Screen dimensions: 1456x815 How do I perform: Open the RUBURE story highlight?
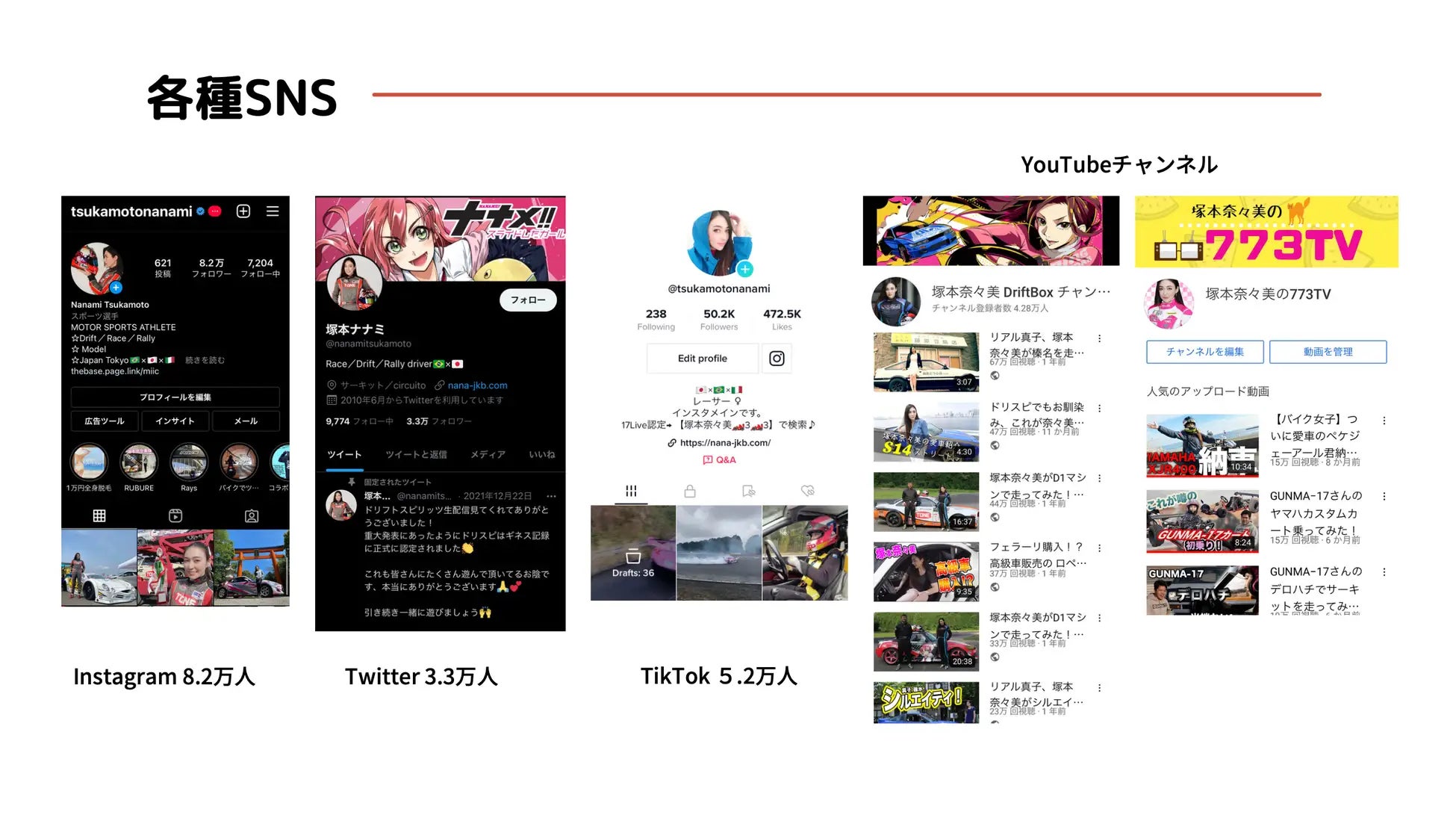[139, 462]
